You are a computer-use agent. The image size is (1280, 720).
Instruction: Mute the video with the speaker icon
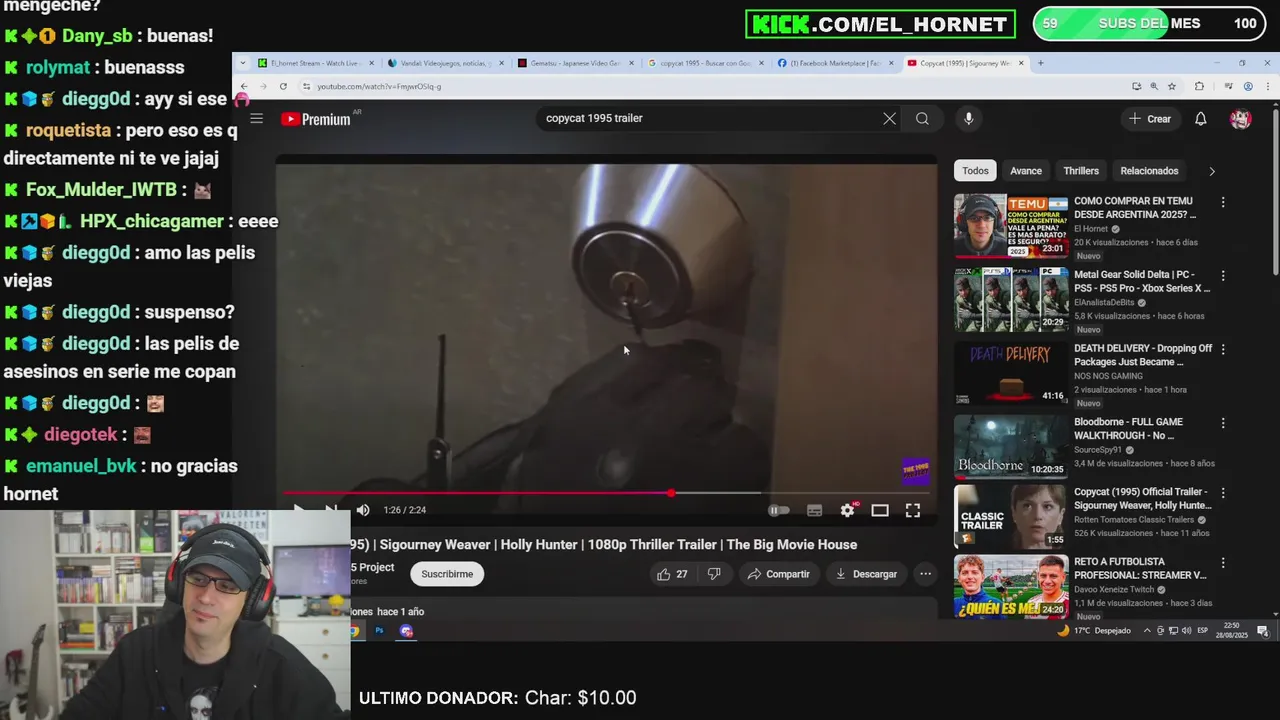[363, 510]
